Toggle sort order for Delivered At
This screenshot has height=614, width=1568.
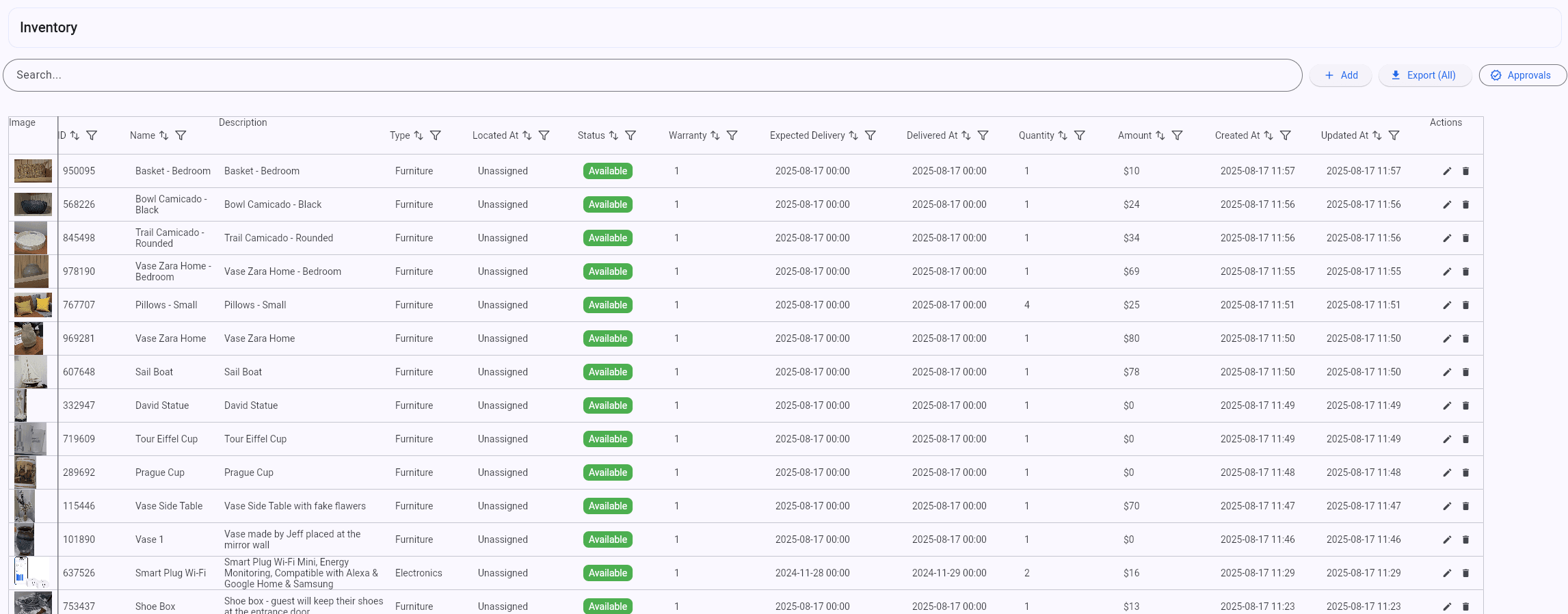pos(966,135)
